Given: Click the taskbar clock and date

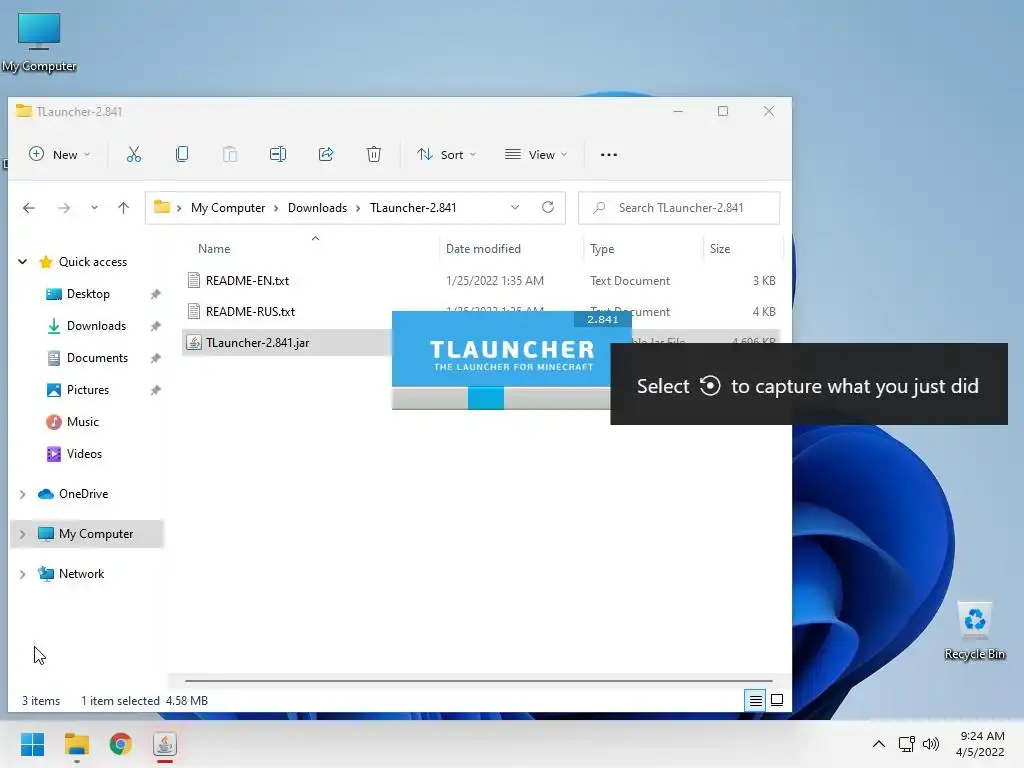Looking at the screenshot, I should pyautogui.click(x=980, y=744).
